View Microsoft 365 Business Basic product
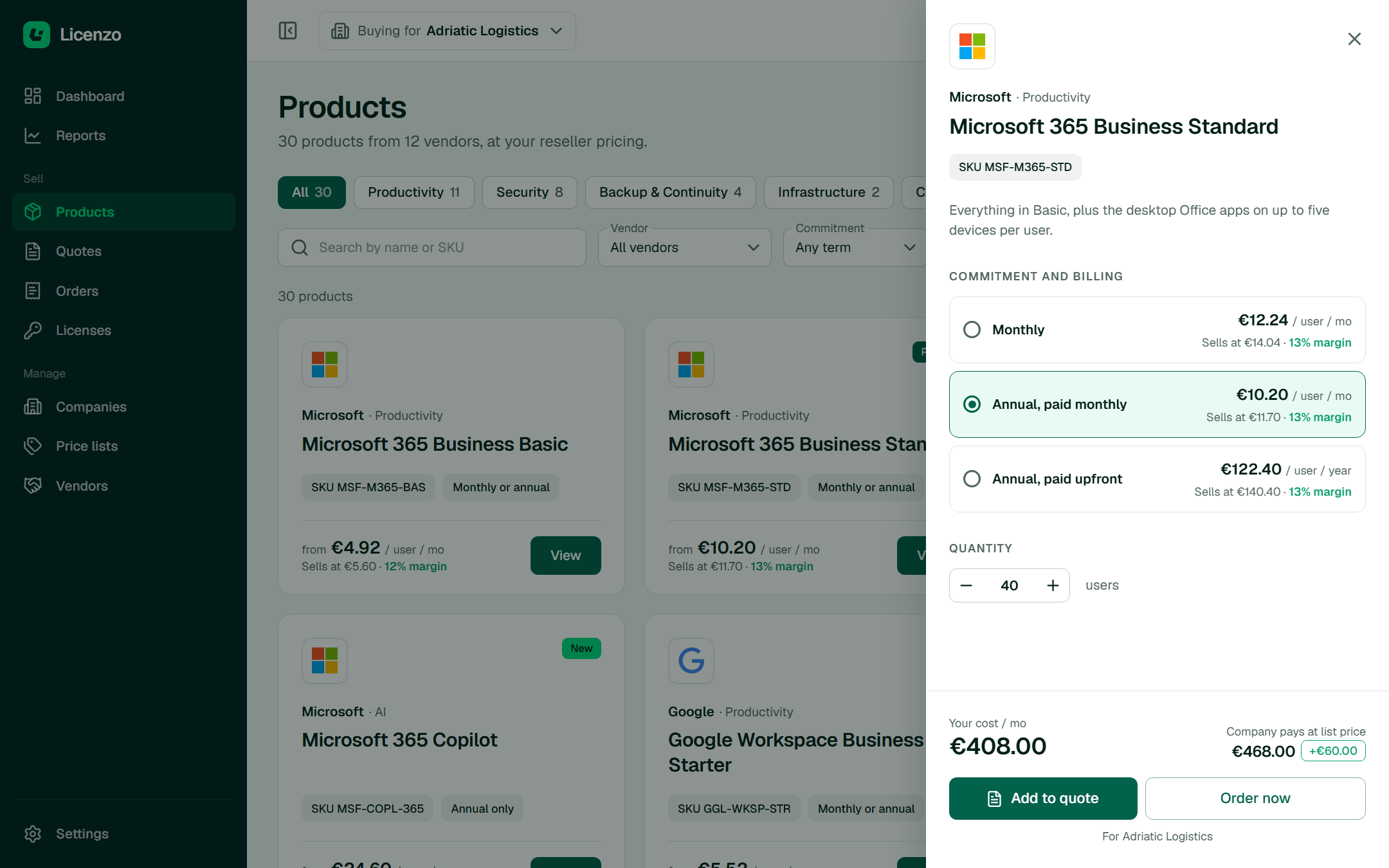Image resolution: width=1389 pixels, height=868 pixels. (x=566, y=556)
